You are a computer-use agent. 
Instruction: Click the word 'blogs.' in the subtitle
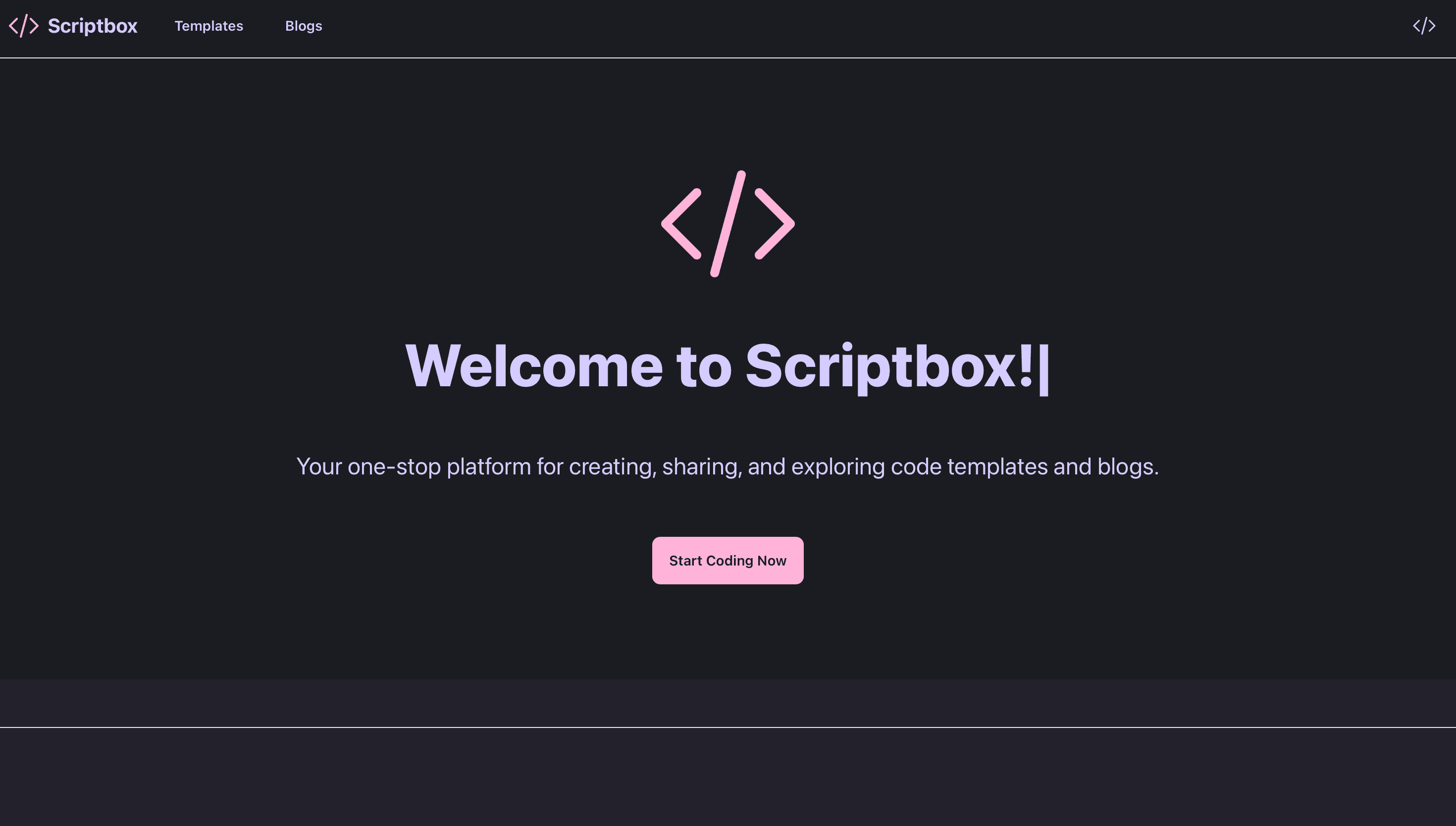[1128, 466]
